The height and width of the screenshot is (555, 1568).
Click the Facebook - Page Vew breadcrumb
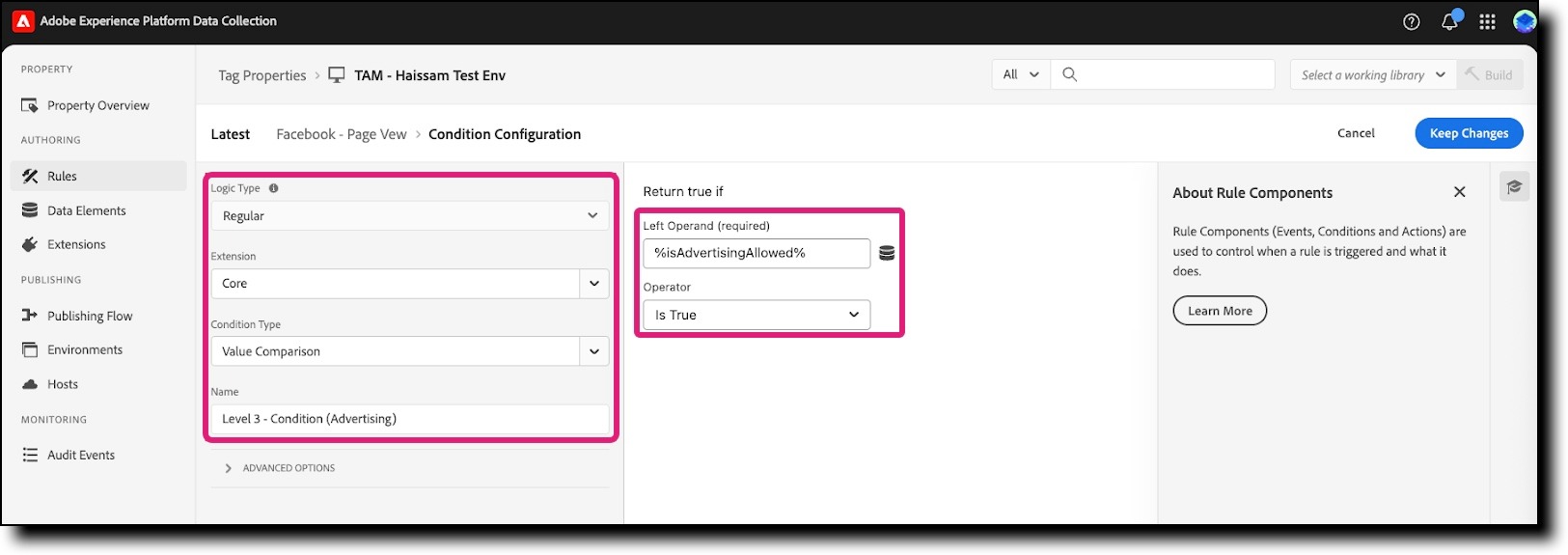tap(342, 134)
